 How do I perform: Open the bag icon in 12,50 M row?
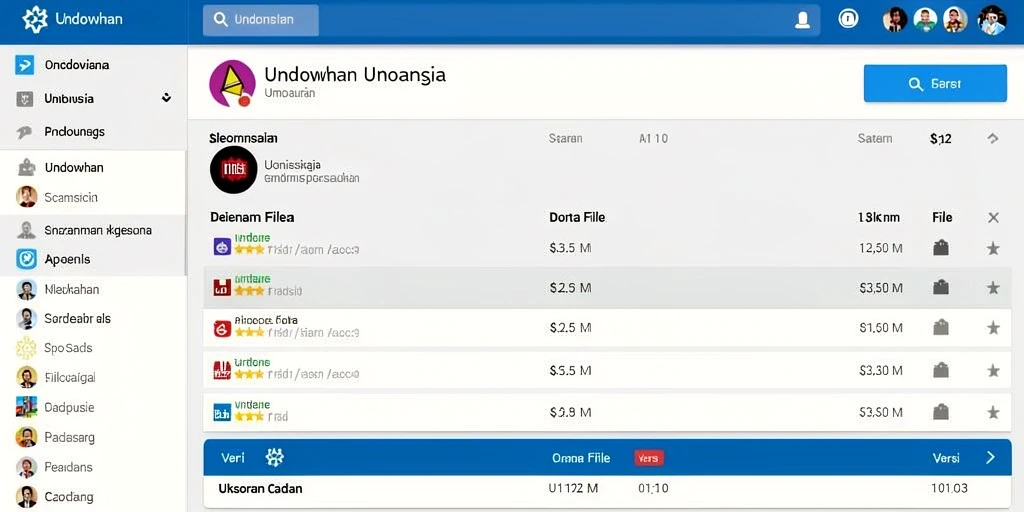coord(940,248)
